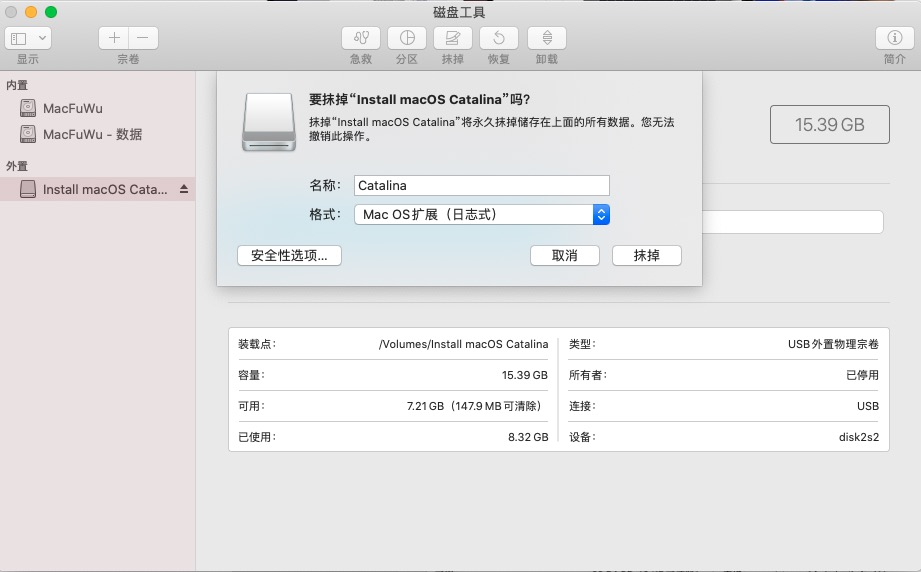Click the type value USB 外置物理宗卷

[x=833, y=344]
